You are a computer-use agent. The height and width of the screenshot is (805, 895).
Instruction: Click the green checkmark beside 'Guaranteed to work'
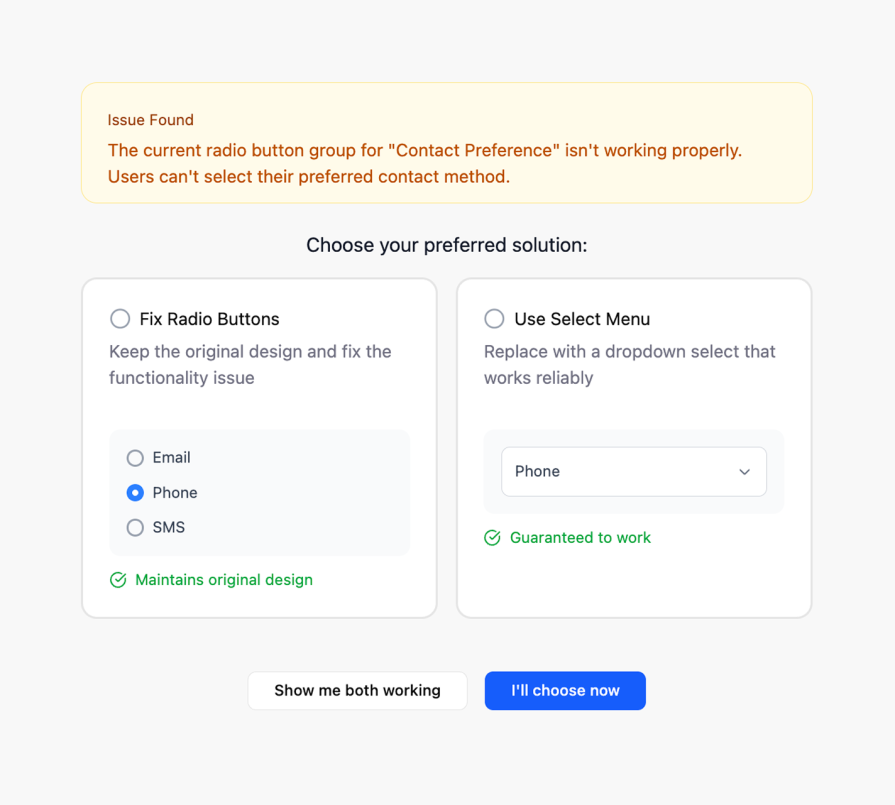coord(492,538)
